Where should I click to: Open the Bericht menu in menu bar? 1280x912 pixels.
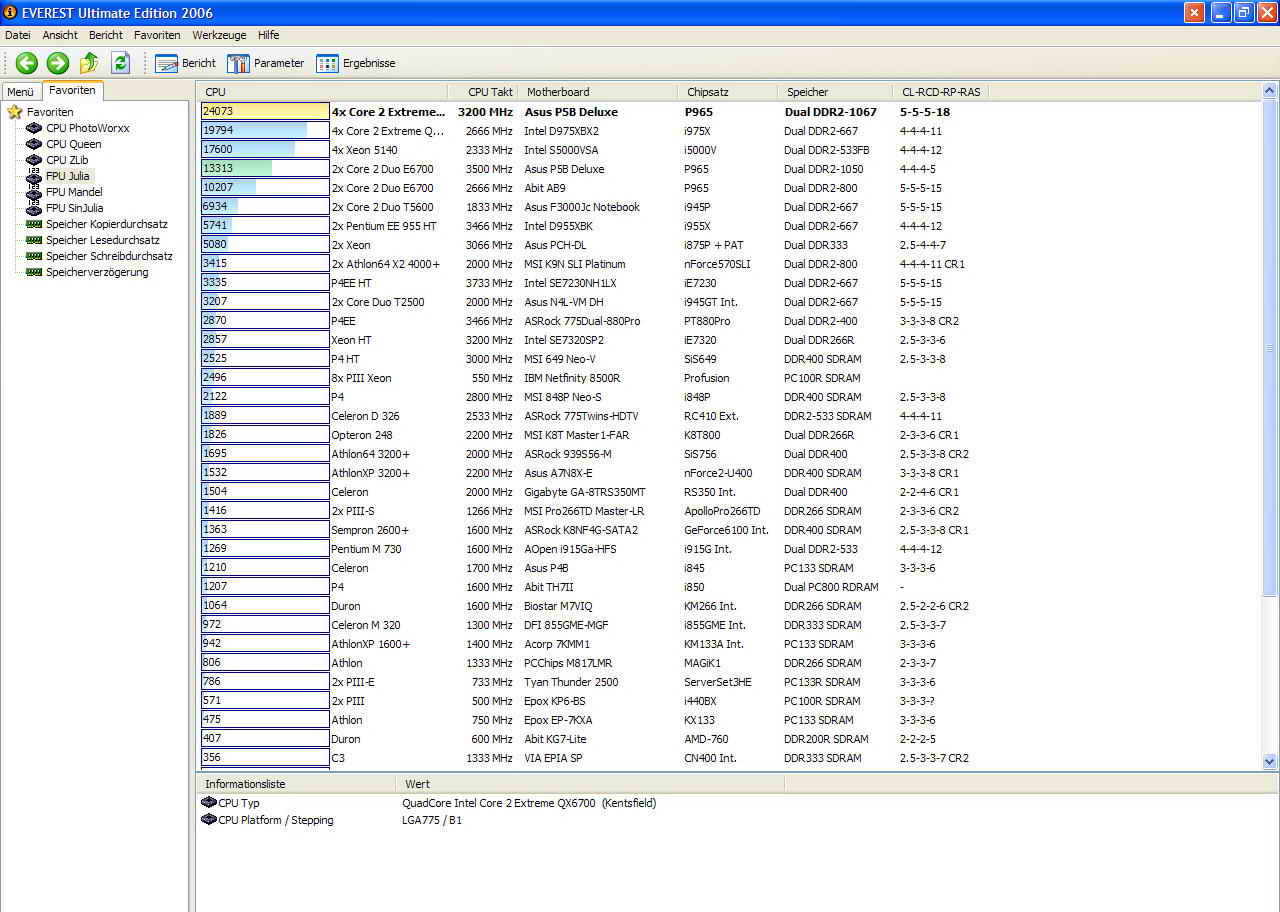click(x=106, y=35)
